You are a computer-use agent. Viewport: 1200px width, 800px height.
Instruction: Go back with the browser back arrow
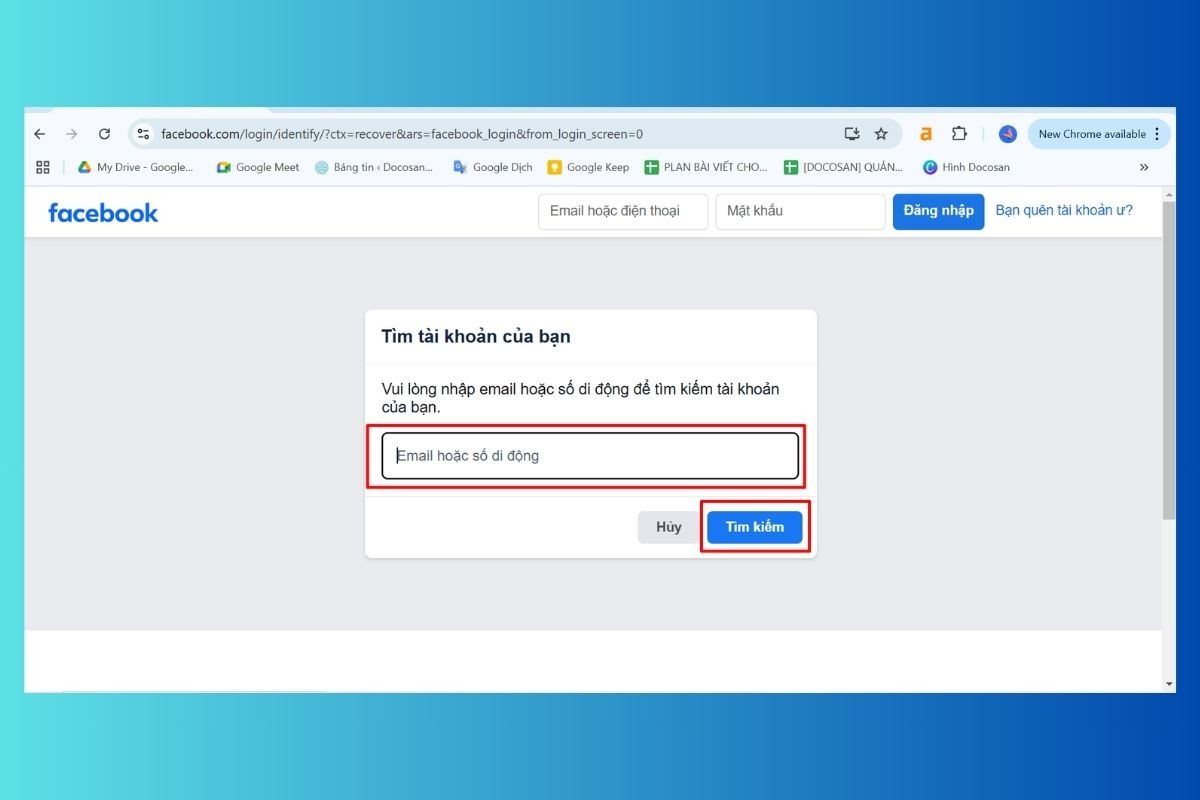tap(40, 134)
